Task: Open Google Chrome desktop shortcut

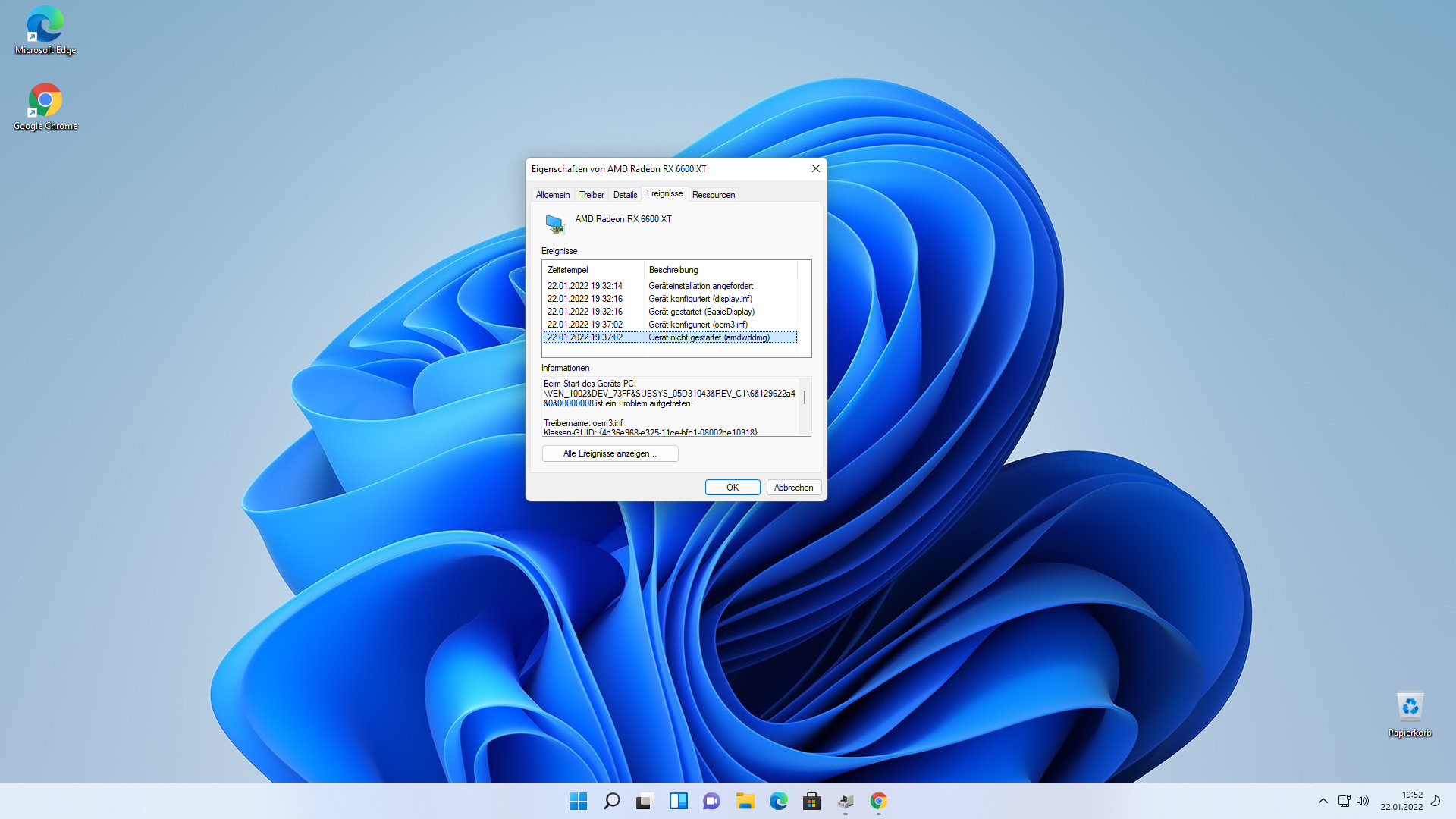Action: (x=45, y=106)
